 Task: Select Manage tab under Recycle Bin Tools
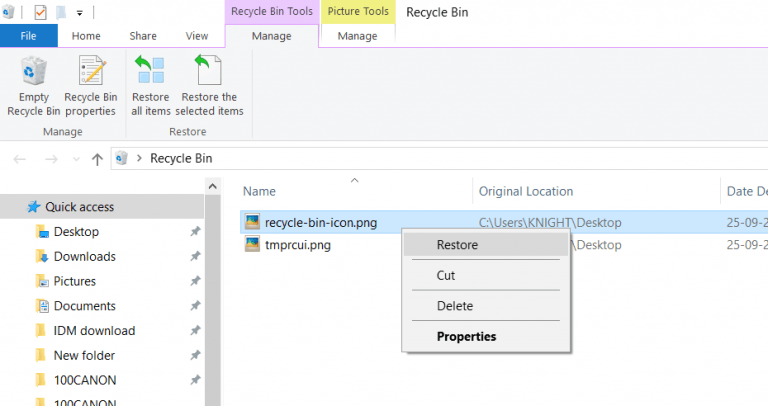[x=271, y=36]
